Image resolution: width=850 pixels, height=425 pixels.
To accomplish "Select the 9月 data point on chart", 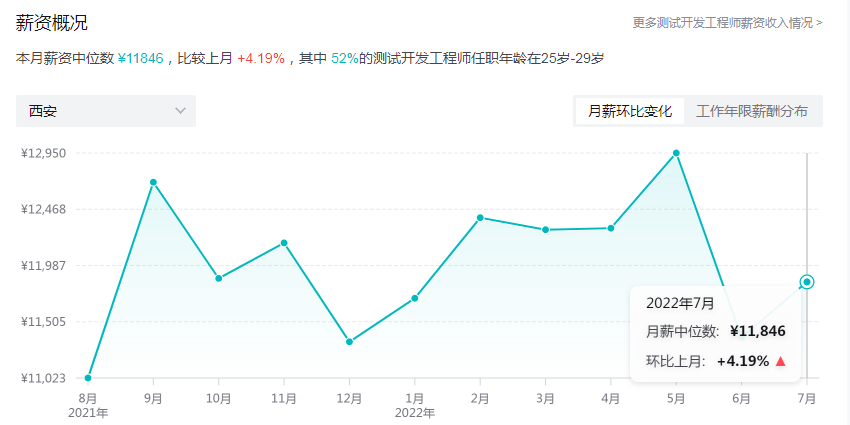I will pos(153,182).
